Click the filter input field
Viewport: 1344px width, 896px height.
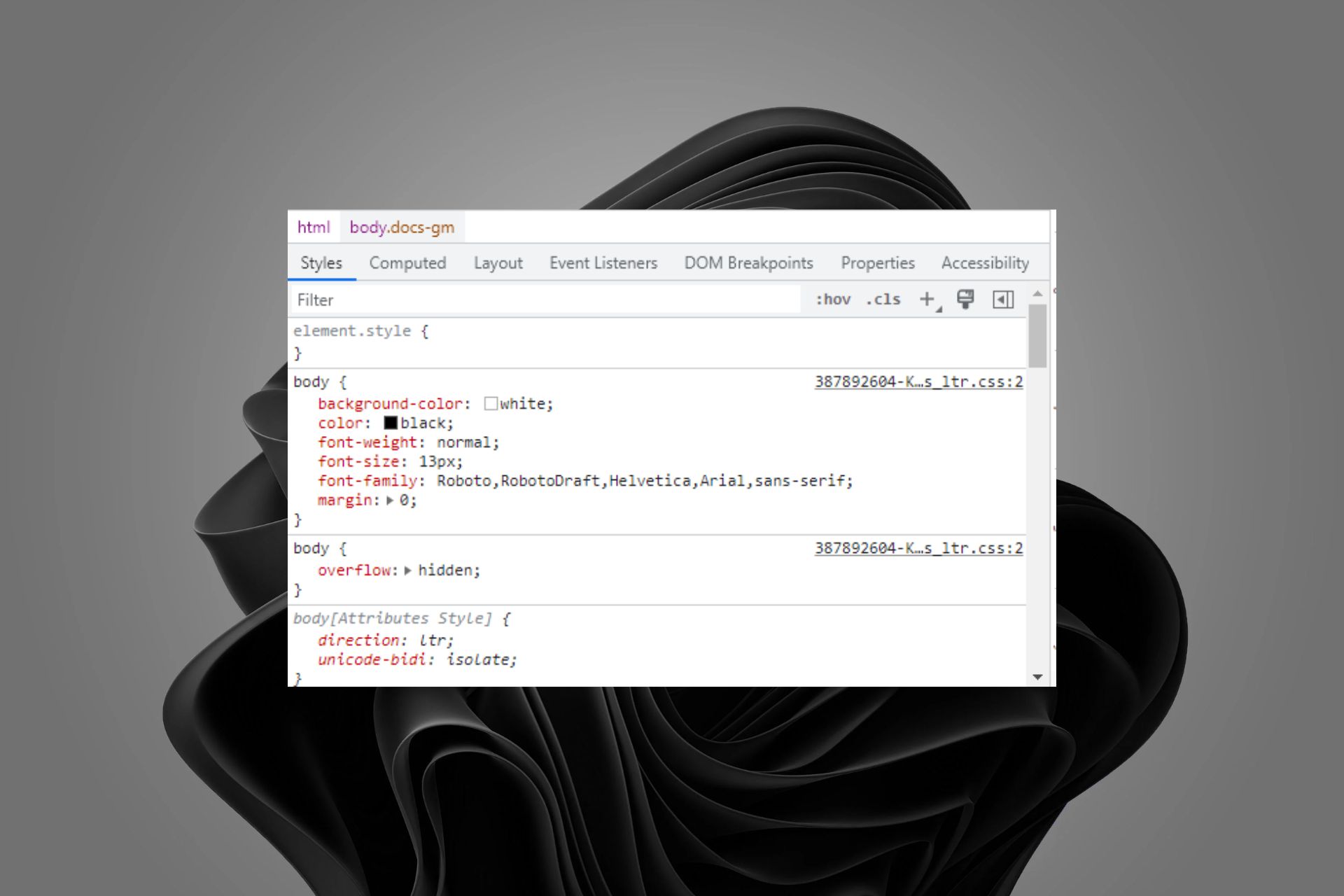(x=549, y=300)
